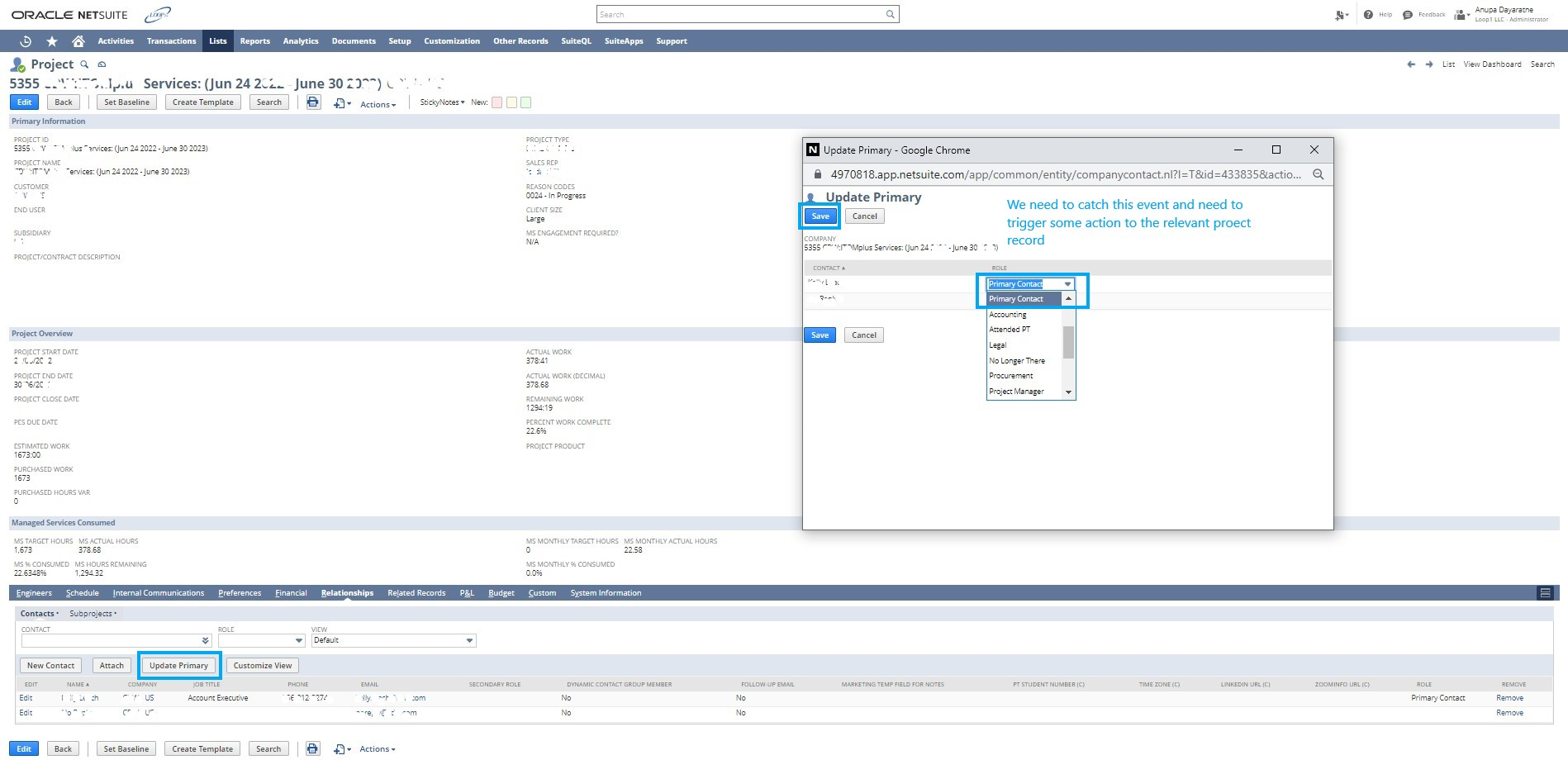Image resolution: width=1568 pixels, height=760 pixels.
Task: Open the Shortcuts star icon
Action: [52, 41]
